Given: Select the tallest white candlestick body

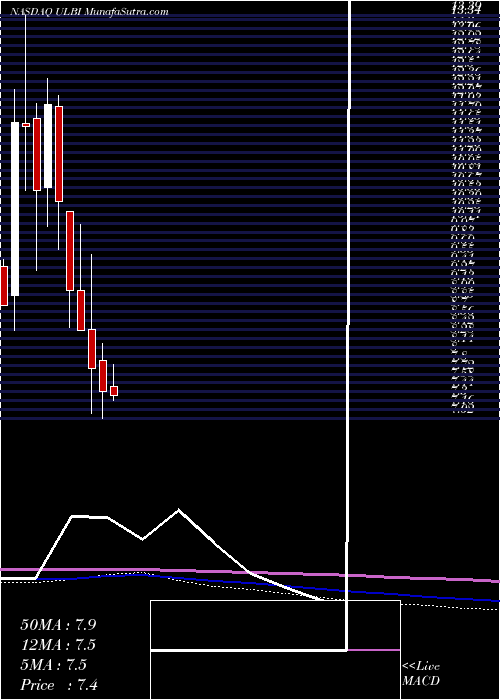Looking at the screenshot, I should pos(15,209).
